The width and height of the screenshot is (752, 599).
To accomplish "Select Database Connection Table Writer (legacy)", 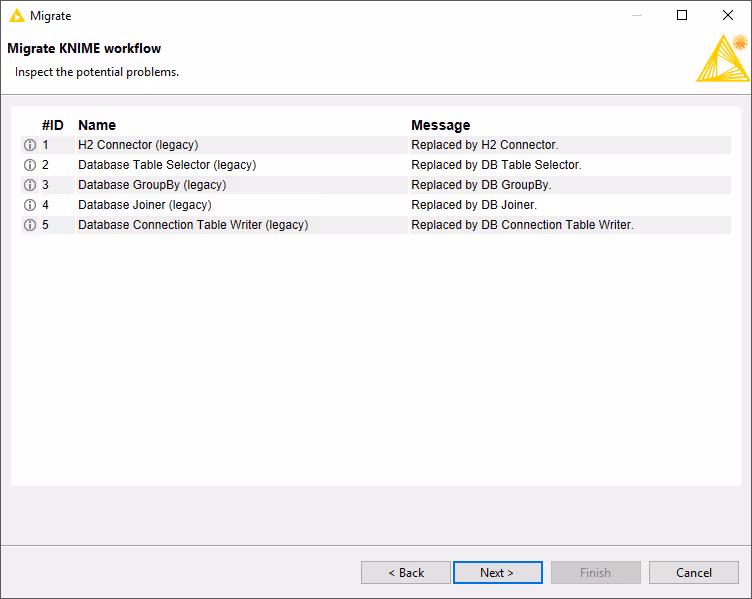I will pos(193,225).
